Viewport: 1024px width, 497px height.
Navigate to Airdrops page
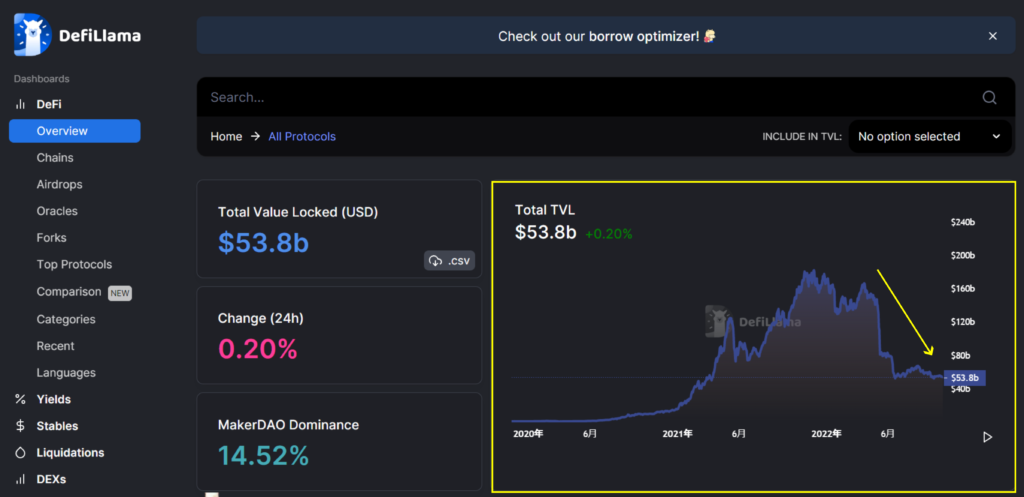click(x=59, y=185)
